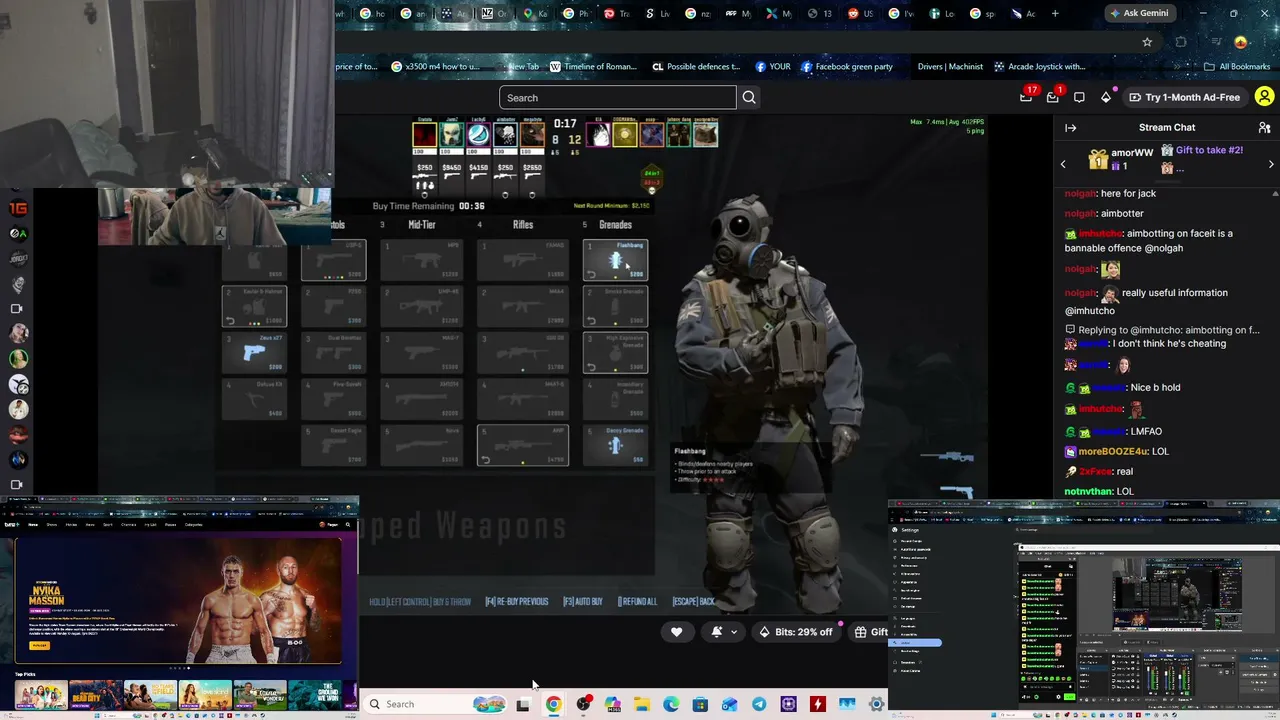This screenshot has width=1280, height=720.
Task: Focus the Twitch Search input field
Action: pos(618,97)
